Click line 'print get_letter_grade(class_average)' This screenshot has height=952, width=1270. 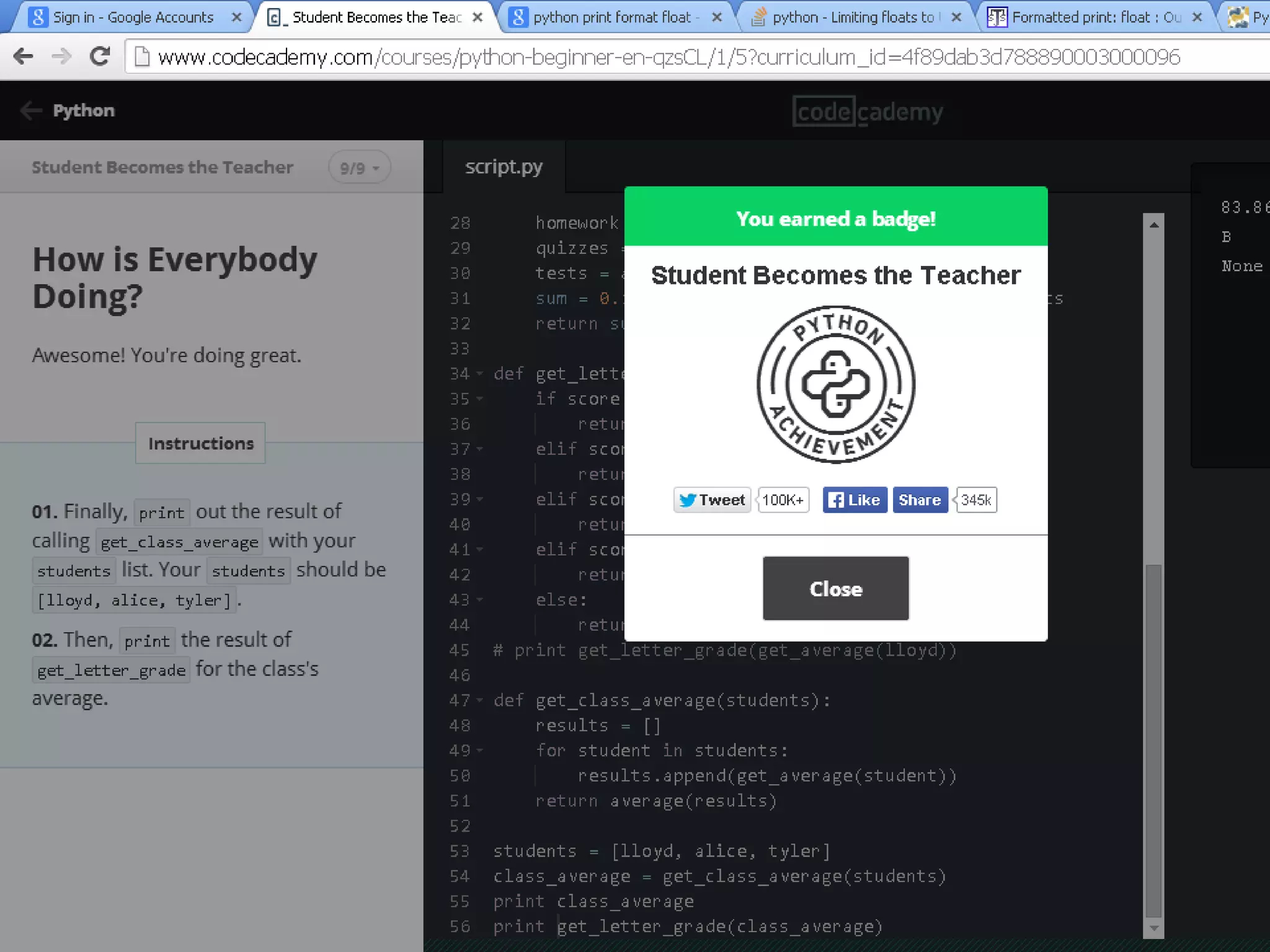[688, 927]
